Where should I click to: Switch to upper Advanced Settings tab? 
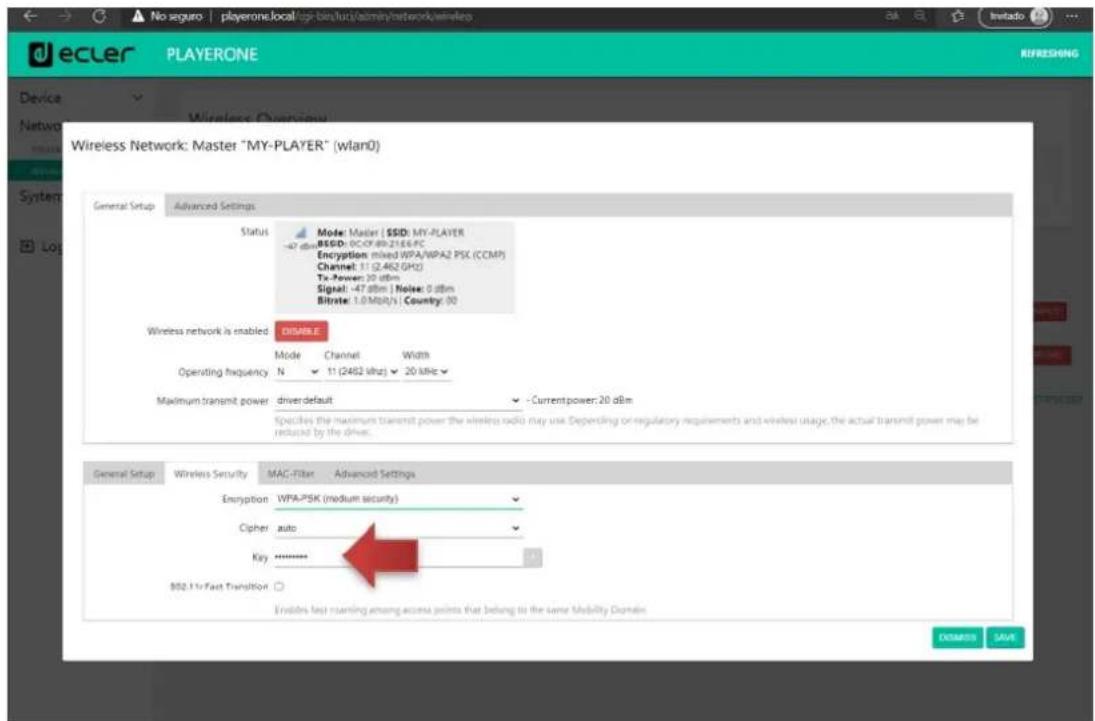pos(214,206)
